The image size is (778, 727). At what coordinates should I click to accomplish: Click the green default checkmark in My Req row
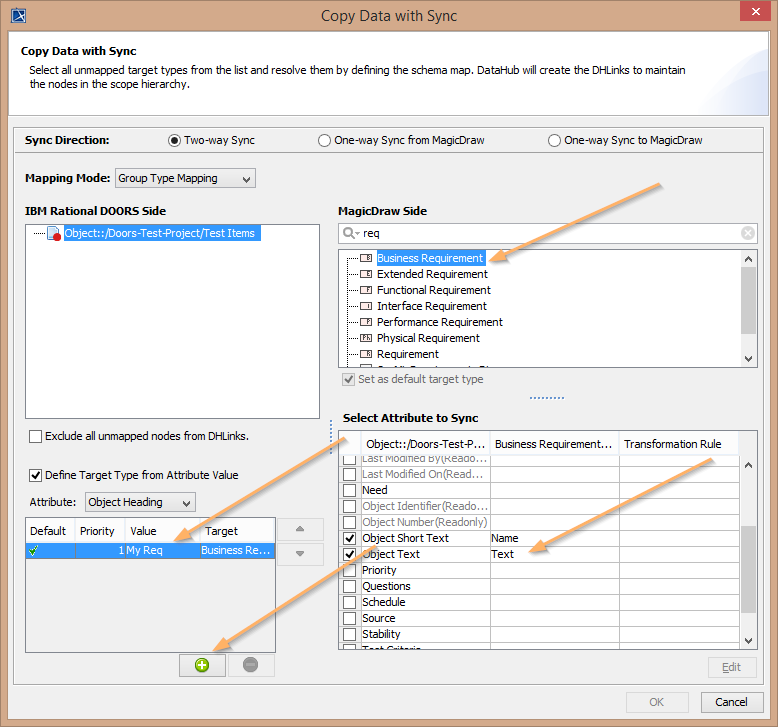(x=34, y=550)
